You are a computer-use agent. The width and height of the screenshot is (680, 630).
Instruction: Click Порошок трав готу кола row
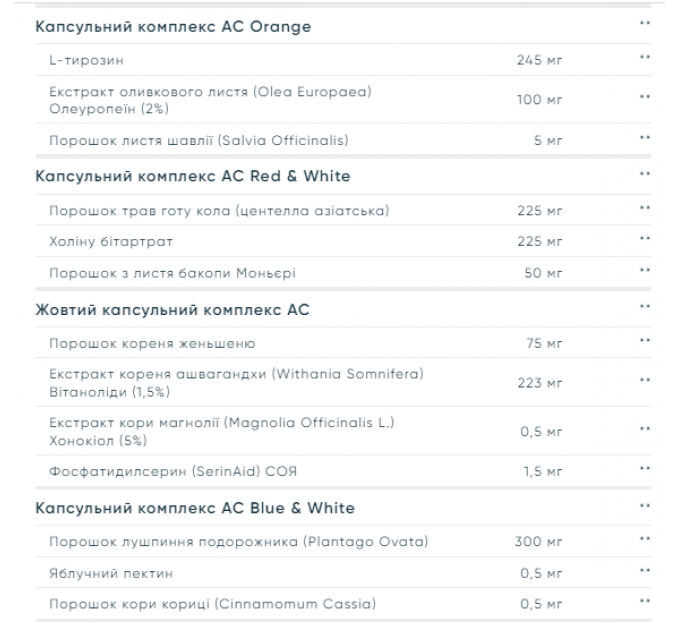343,210
